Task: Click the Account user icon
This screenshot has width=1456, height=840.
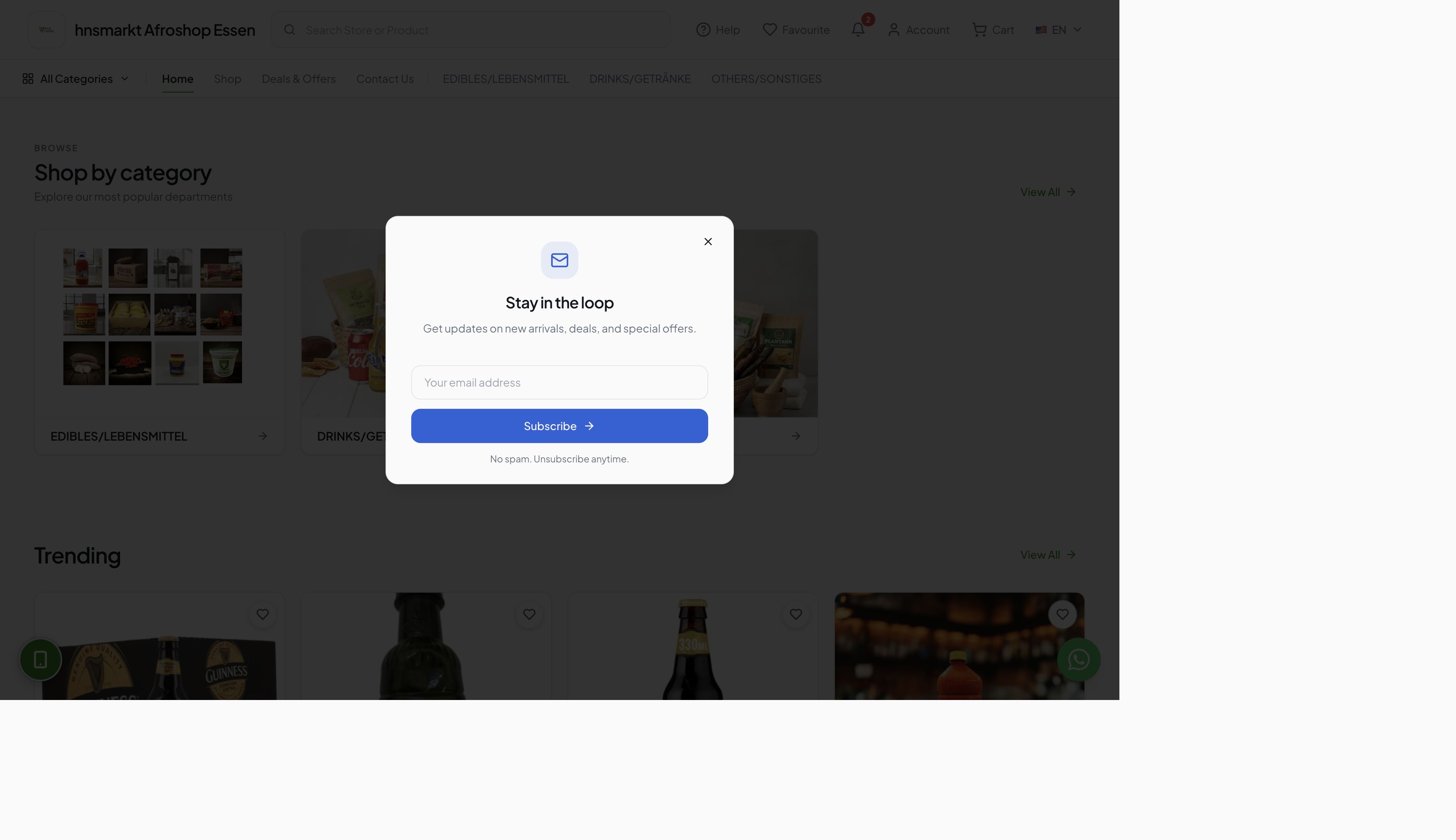Action: coord(894,30)
